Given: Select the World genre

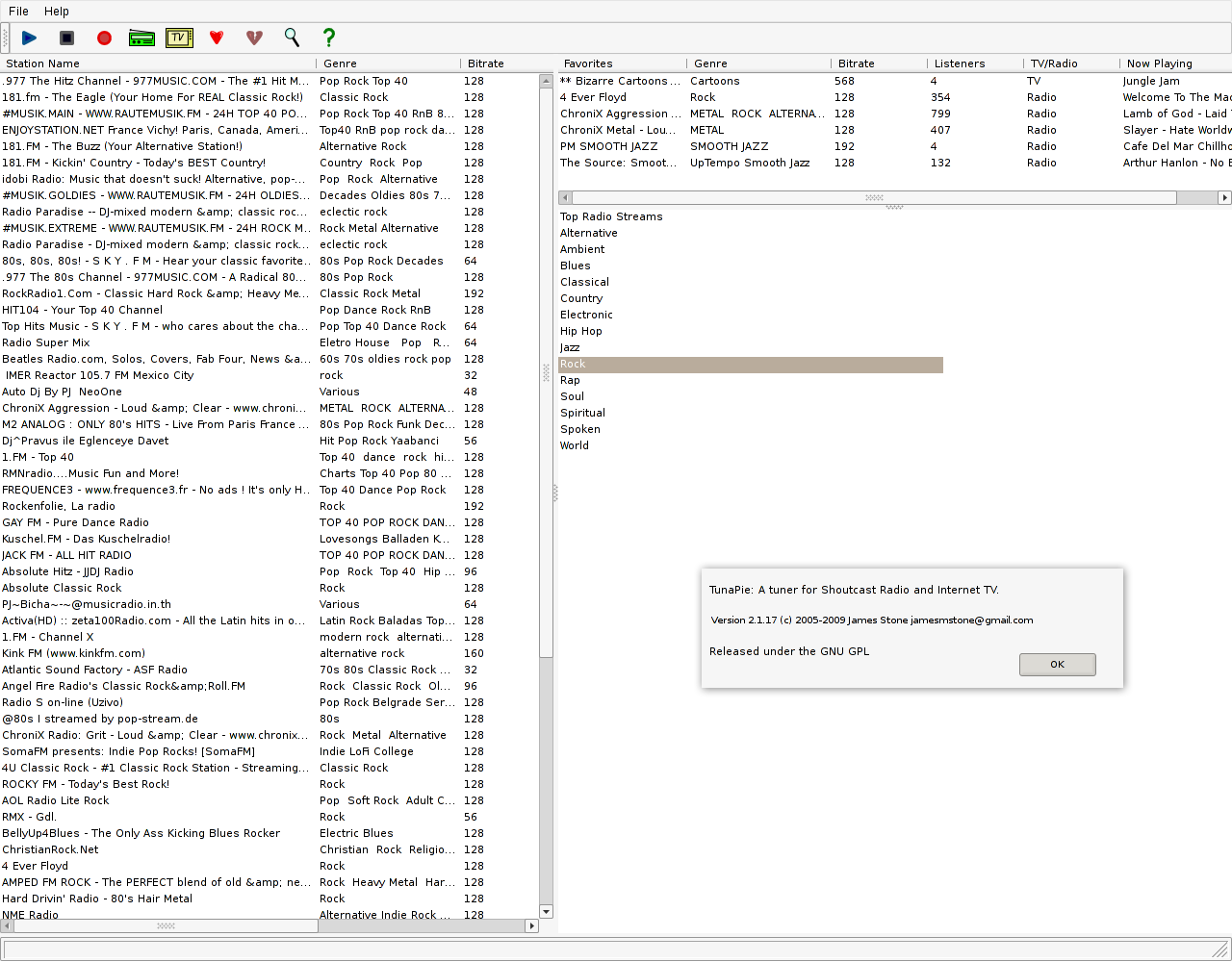Looking at the screenshot, I should coord(751,445).
